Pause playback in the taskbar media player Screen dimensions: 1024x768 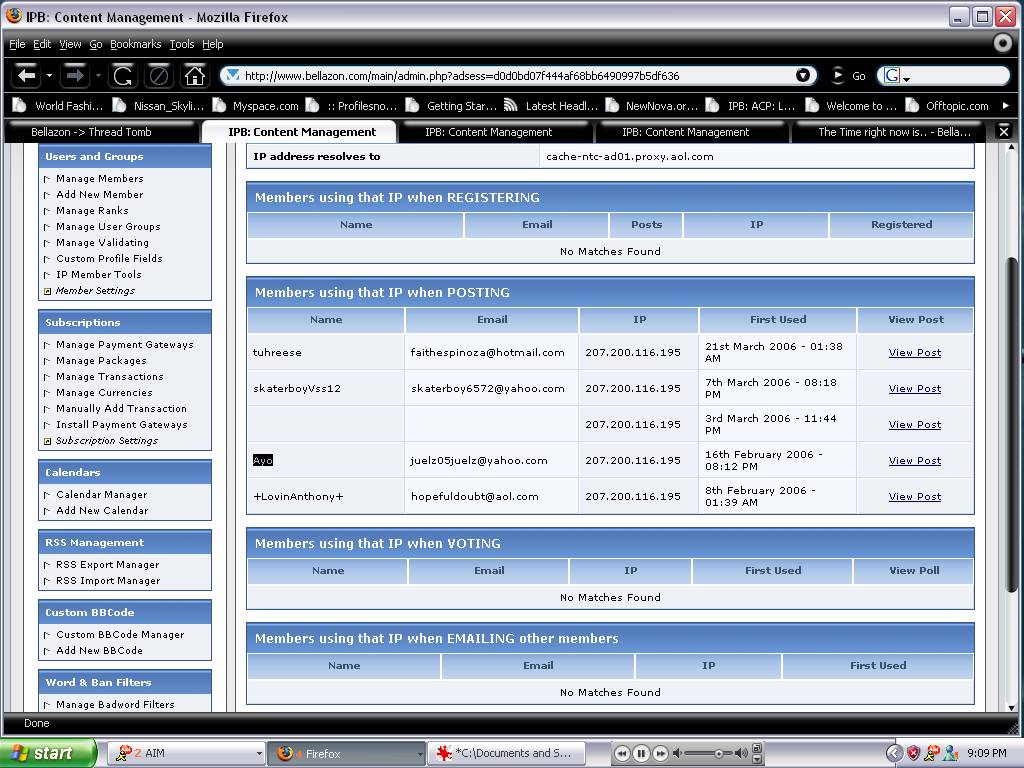(x=641, y=753)
